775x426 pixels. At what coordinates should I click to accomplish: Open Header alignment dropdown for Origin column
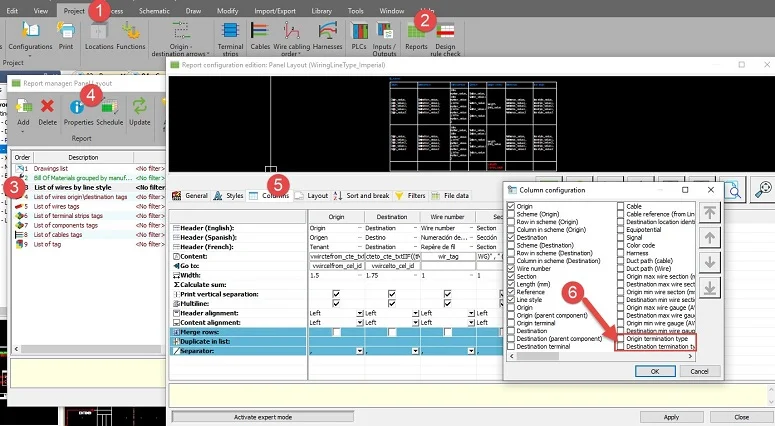(x=361, y=313)
